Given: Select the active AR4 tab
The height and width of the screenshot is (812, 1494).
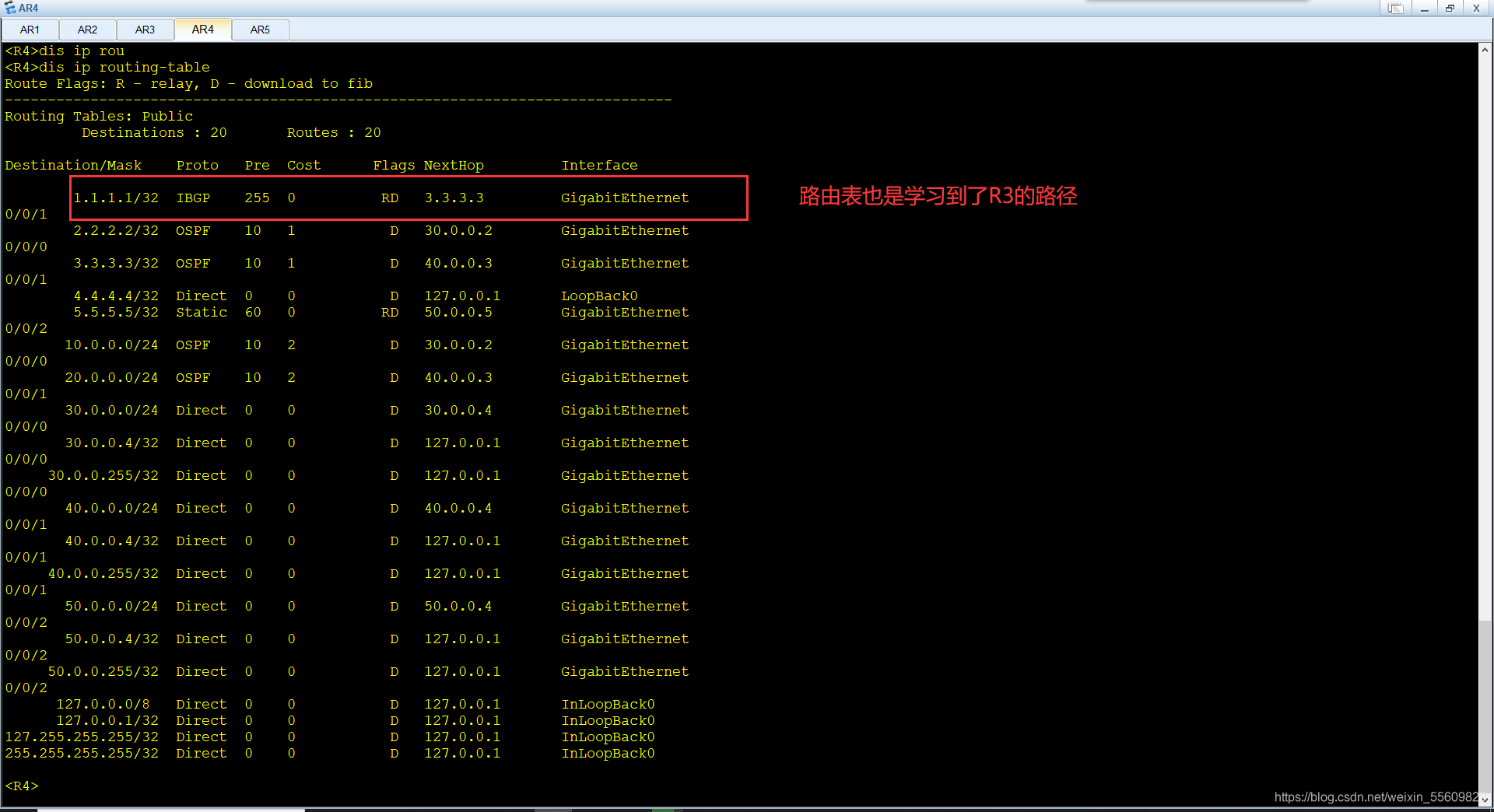Looking at the screenshot, I should click(203, 30).
